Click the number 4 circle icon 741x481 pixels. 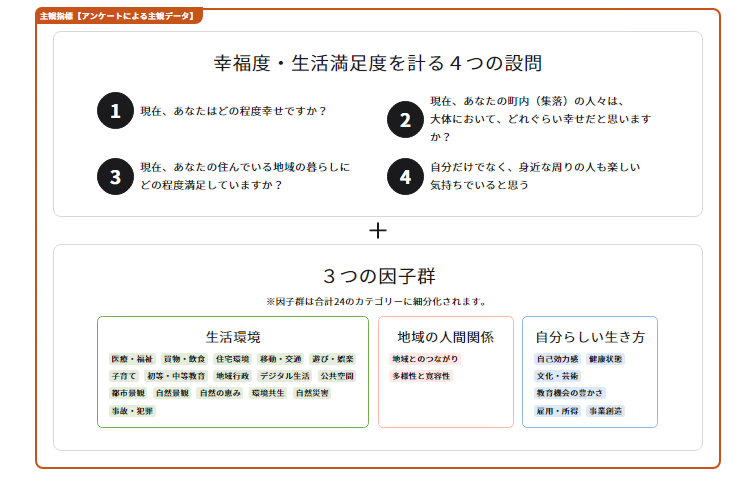click(405, 177)
